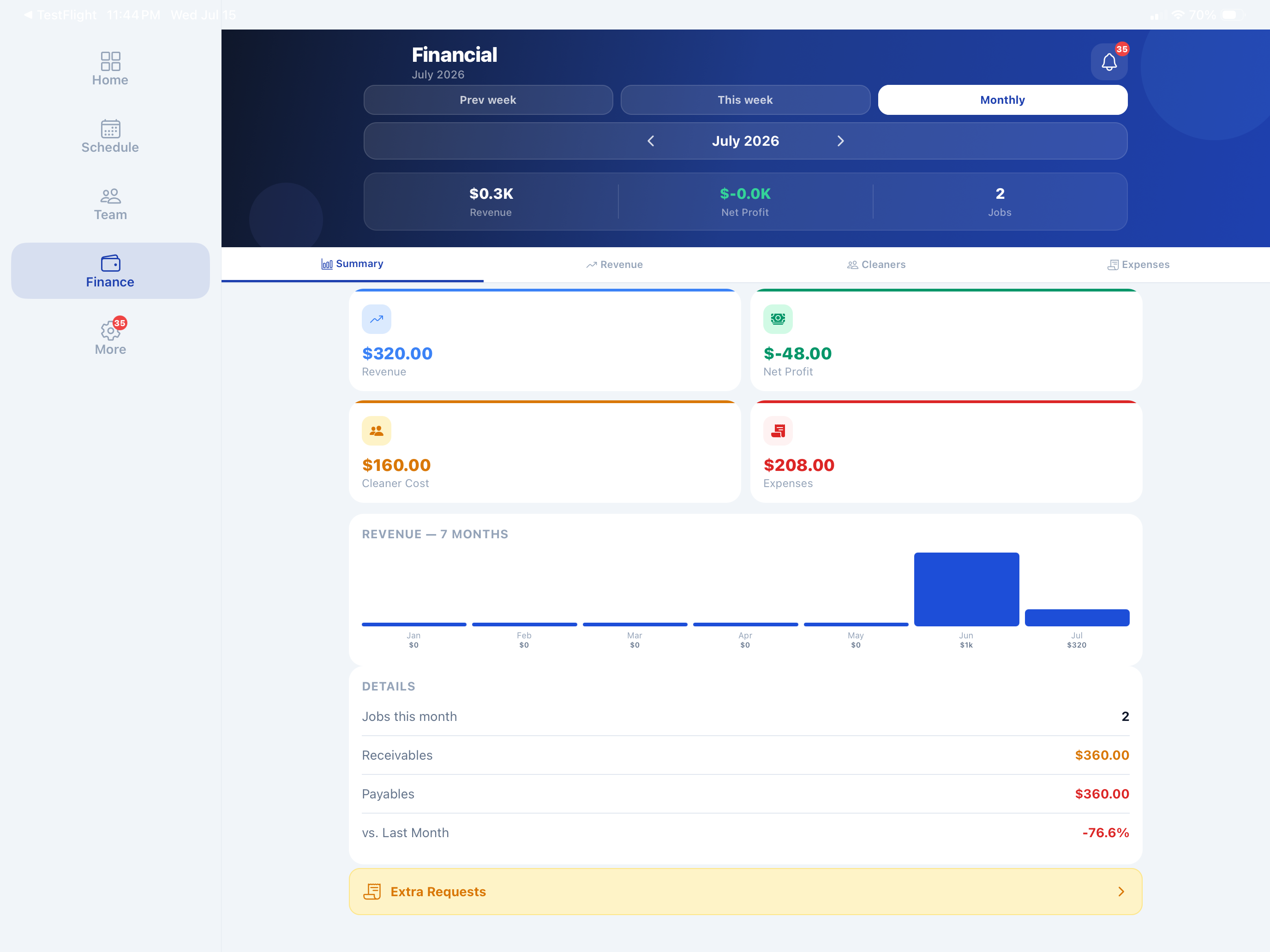The height and width of the screenshot is (952, 1270).
Task: Click the July 2026 month label in selector
Action: pos(745,141)
